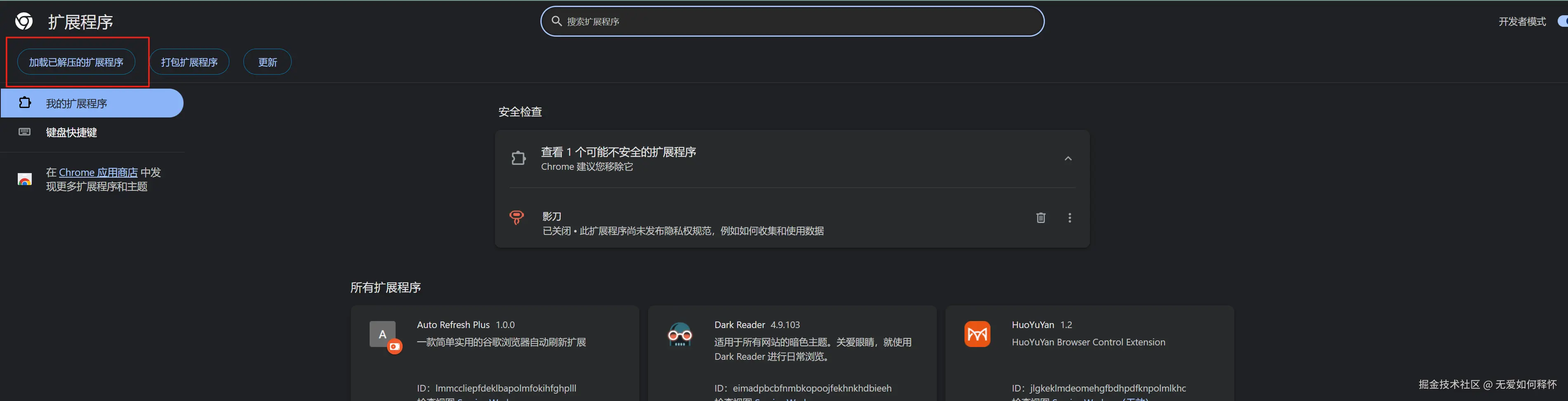Screen dimensions: 1568x401
Task: Click the HuoYuYan ID text
Action: tap(1099, 388)
